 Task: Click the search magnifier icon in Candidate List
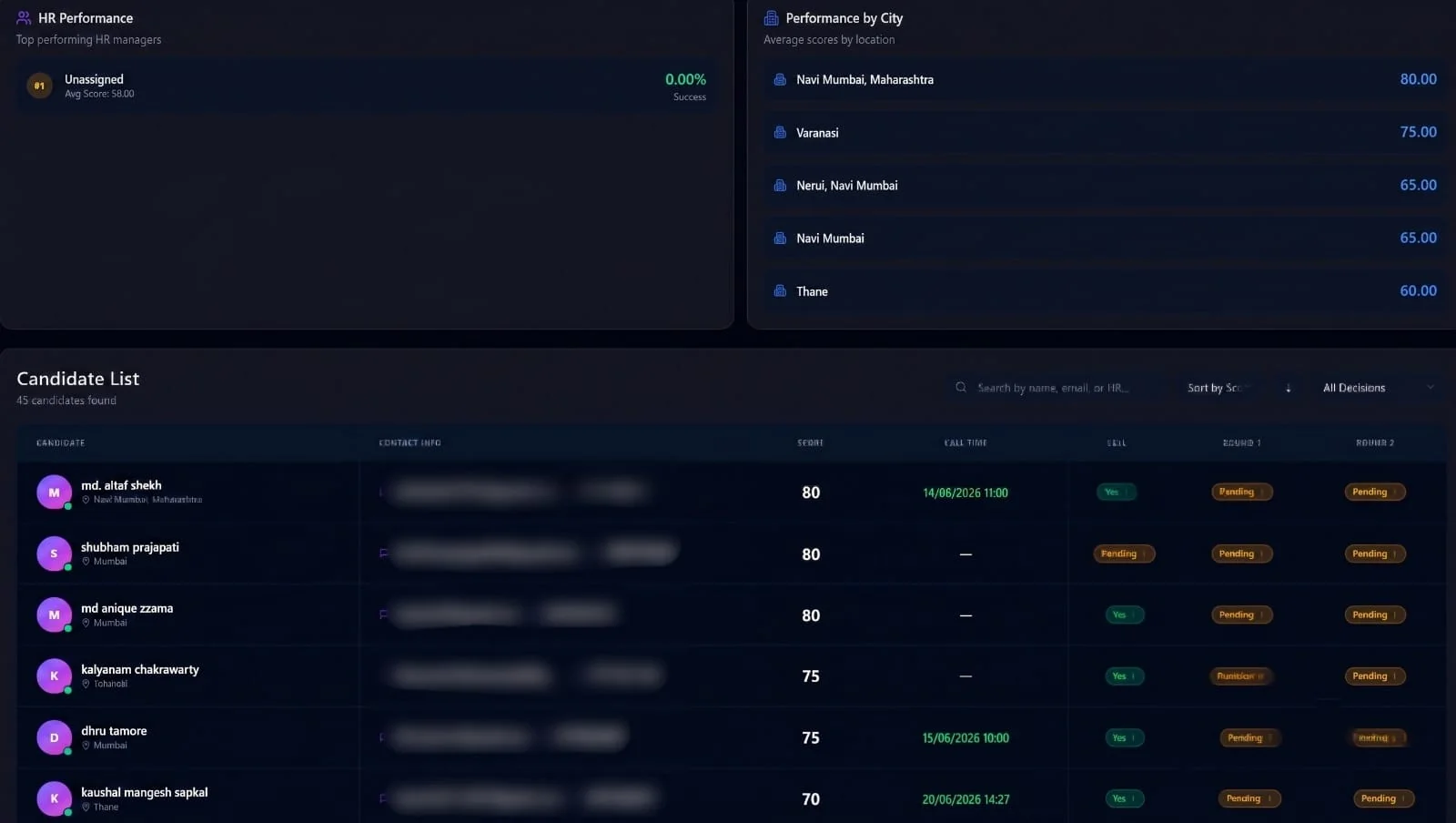961,388
